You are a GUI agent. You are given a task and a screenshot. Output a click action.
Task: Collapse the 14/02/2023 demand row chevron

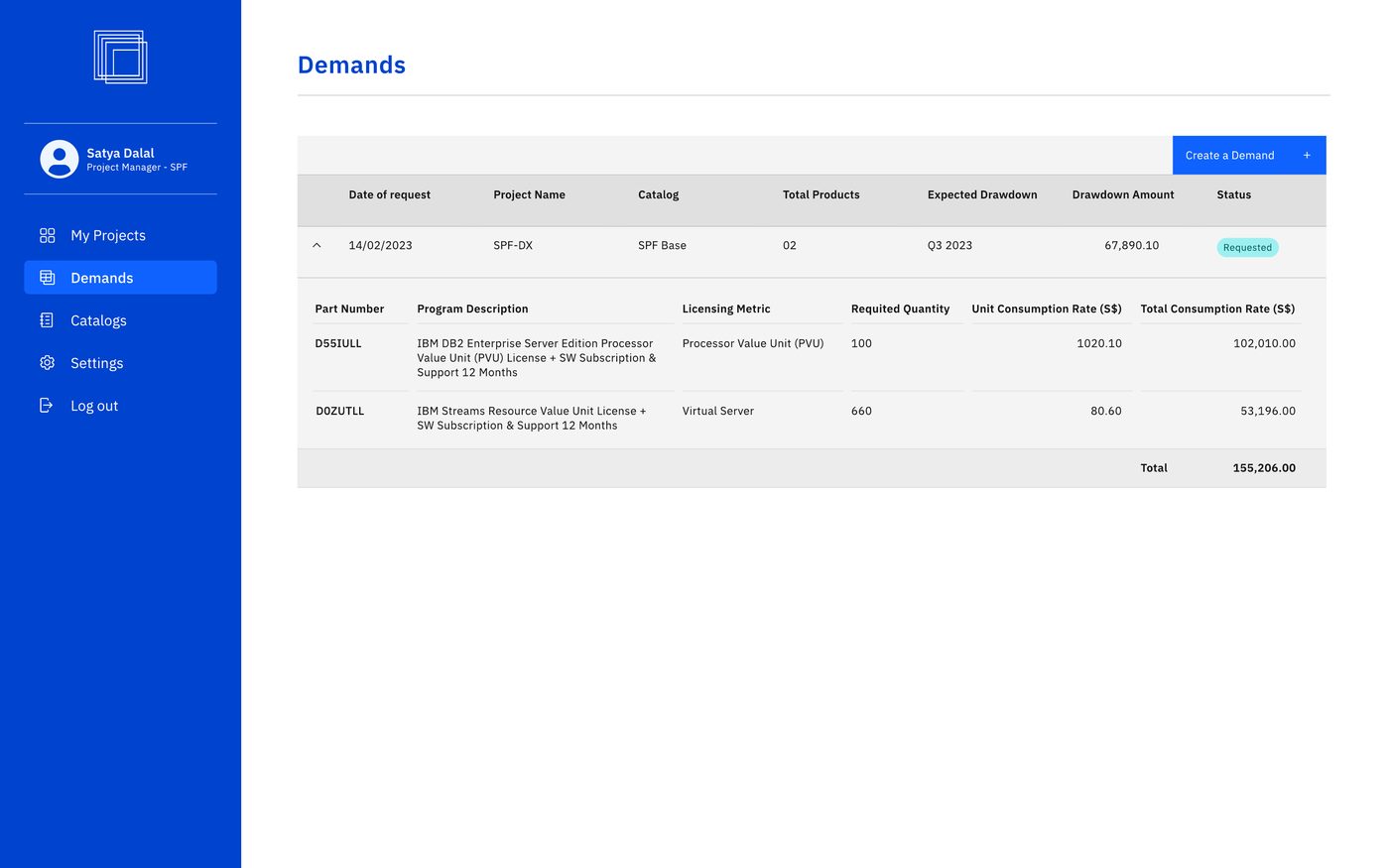pyautogui.click(x=316, y=245)
